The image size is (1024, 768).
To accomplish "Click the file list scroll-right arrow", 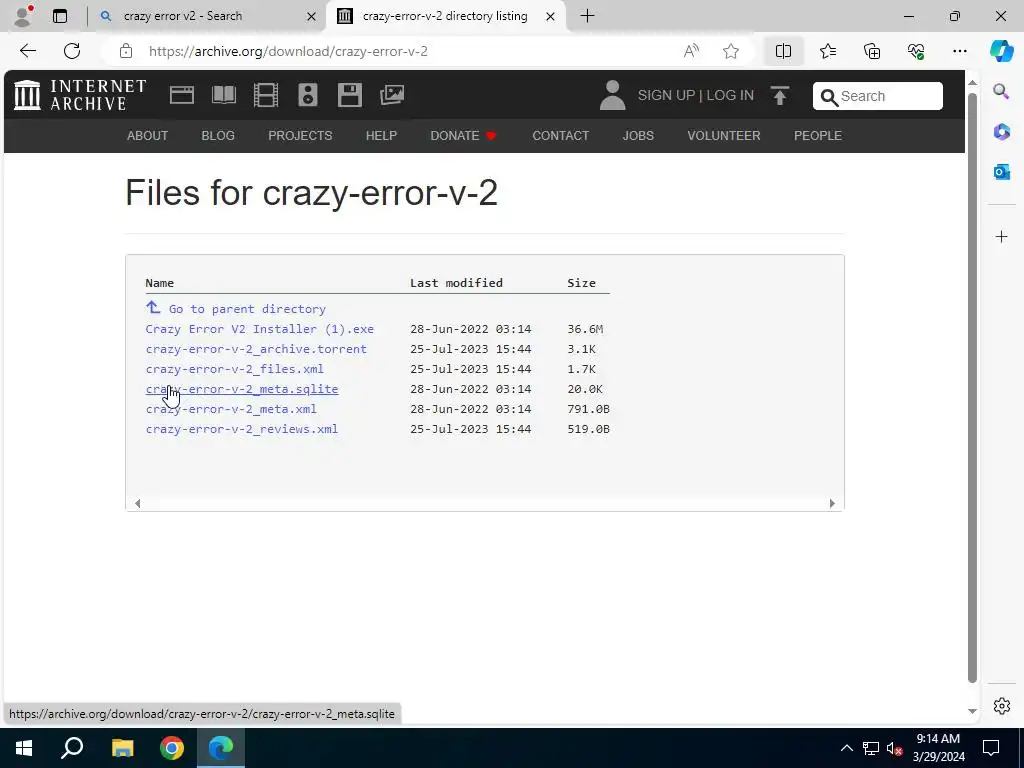I will [x=832, y=504].
